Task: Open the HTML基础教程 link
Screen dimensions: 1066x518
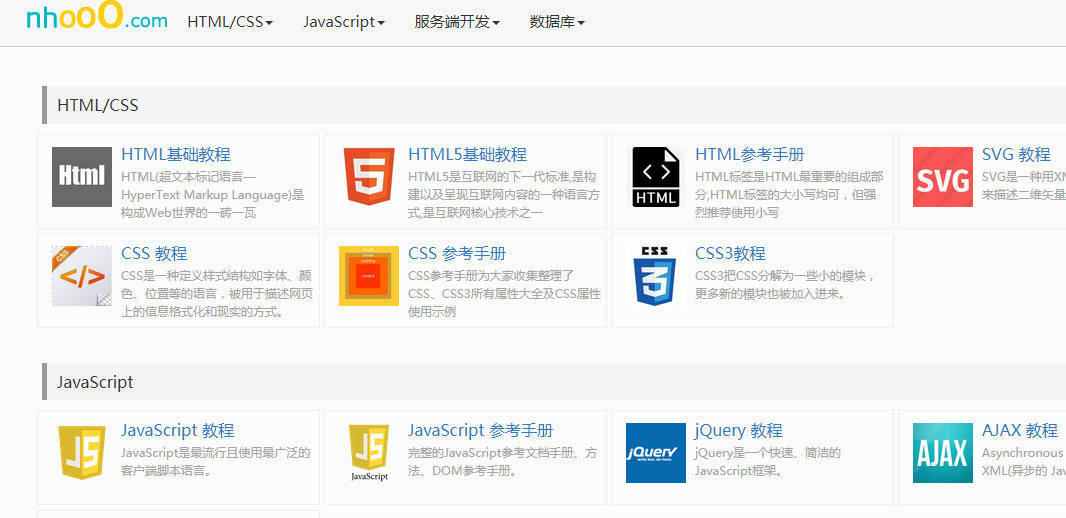Action: 175,154
